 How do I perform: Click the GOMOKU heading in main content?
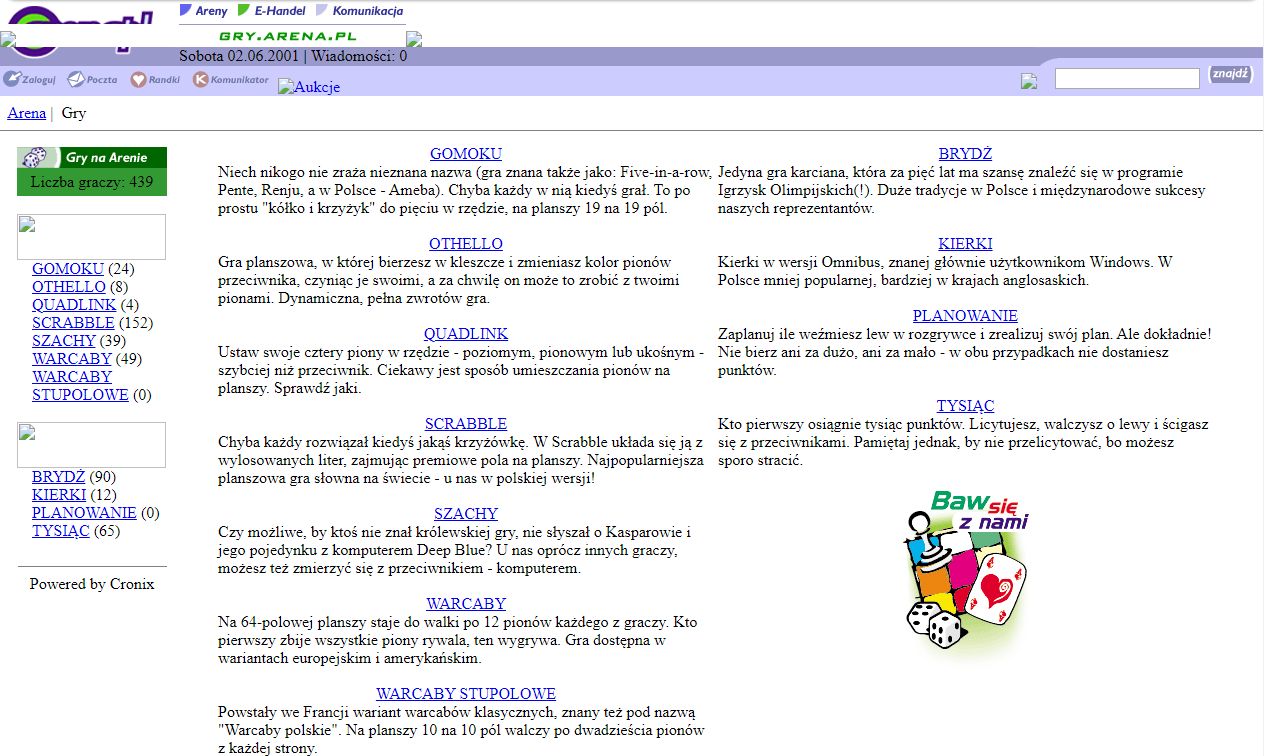point(466,154)
